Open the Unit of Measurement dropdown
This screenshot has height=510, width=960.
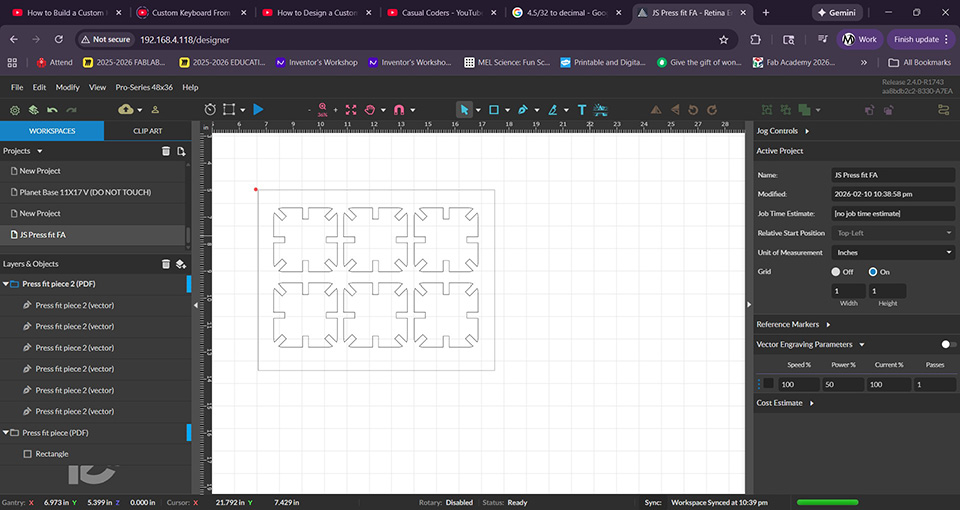pyautogui.click(x=892, y=253)
